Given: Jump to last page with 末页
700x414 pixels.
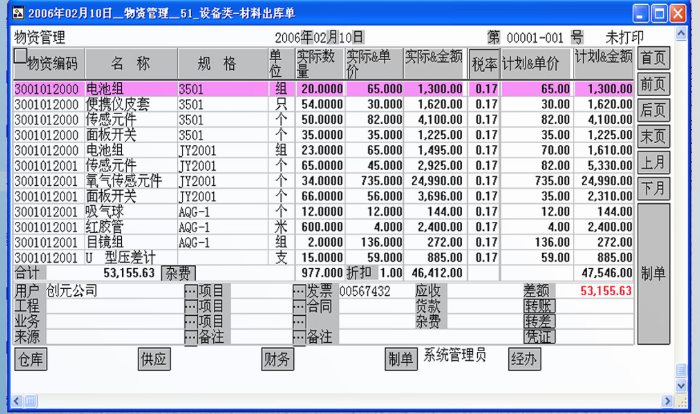Looking at the screenshot, I should pyautogui.click(x=653, y=136).
